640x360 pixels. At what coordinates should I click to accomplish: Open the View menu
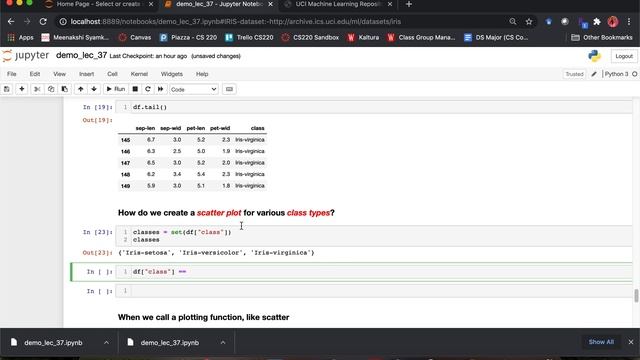point(59,74)
